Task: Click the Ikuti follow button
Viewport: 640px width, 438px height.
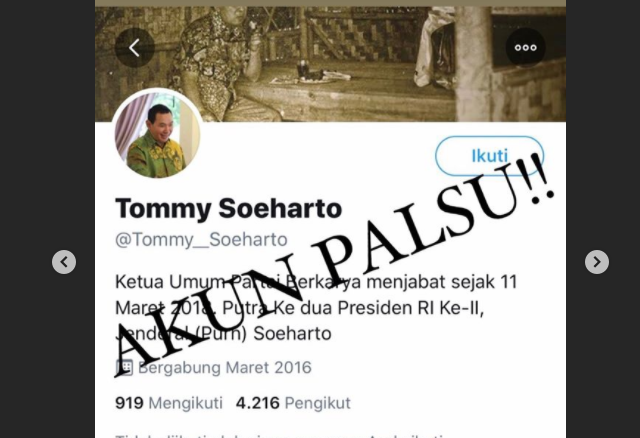Action: [489, 156]
